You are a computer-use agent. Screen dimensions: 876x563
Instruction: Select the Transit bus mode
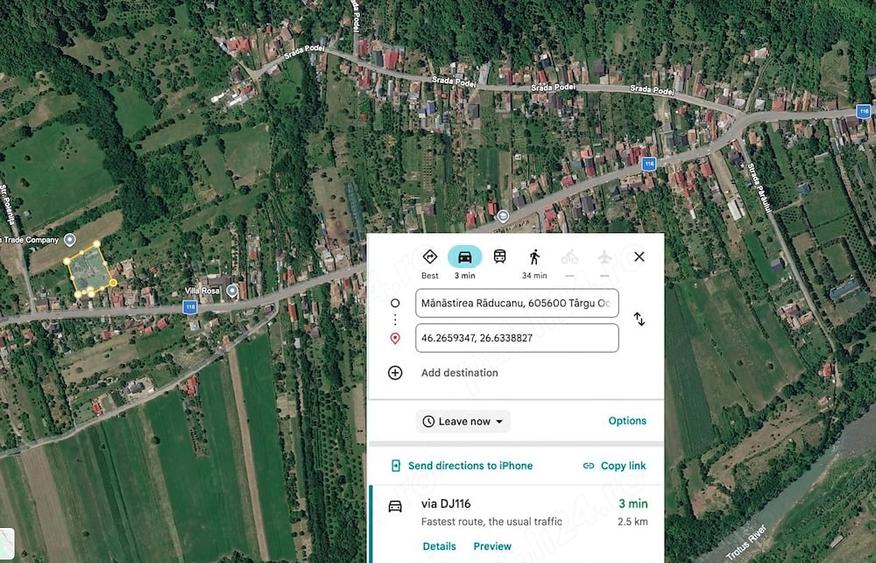500,256
